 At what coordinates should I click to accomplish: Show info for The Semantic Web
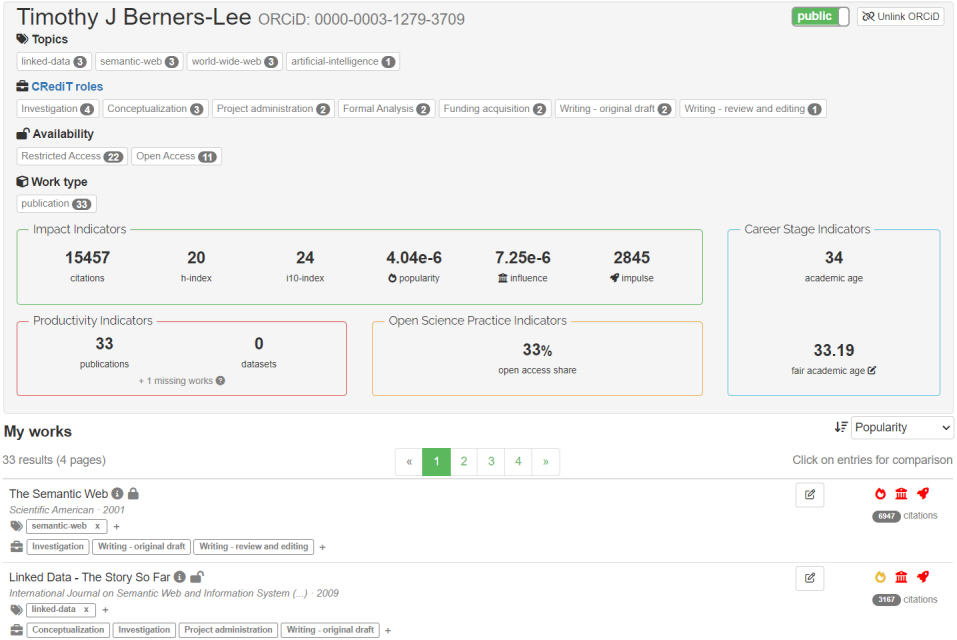[x=117, y=494]
